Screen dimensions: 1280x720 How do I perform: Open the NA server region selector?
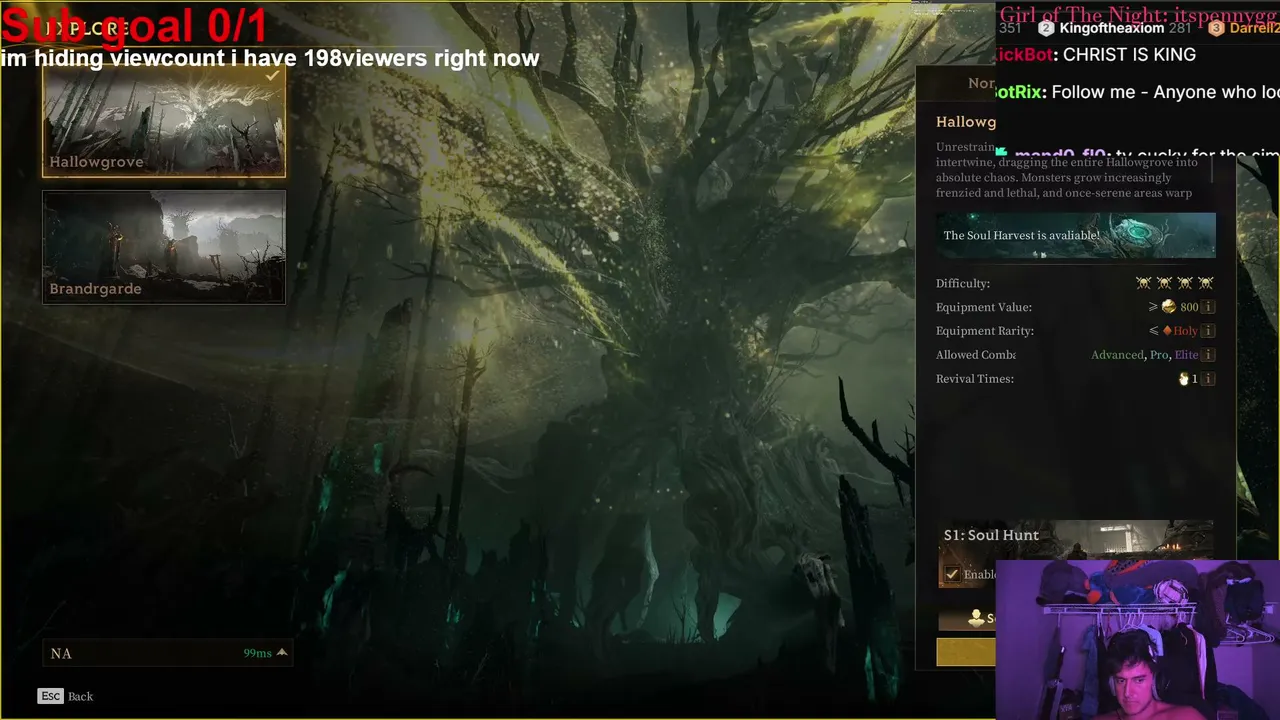168,653
